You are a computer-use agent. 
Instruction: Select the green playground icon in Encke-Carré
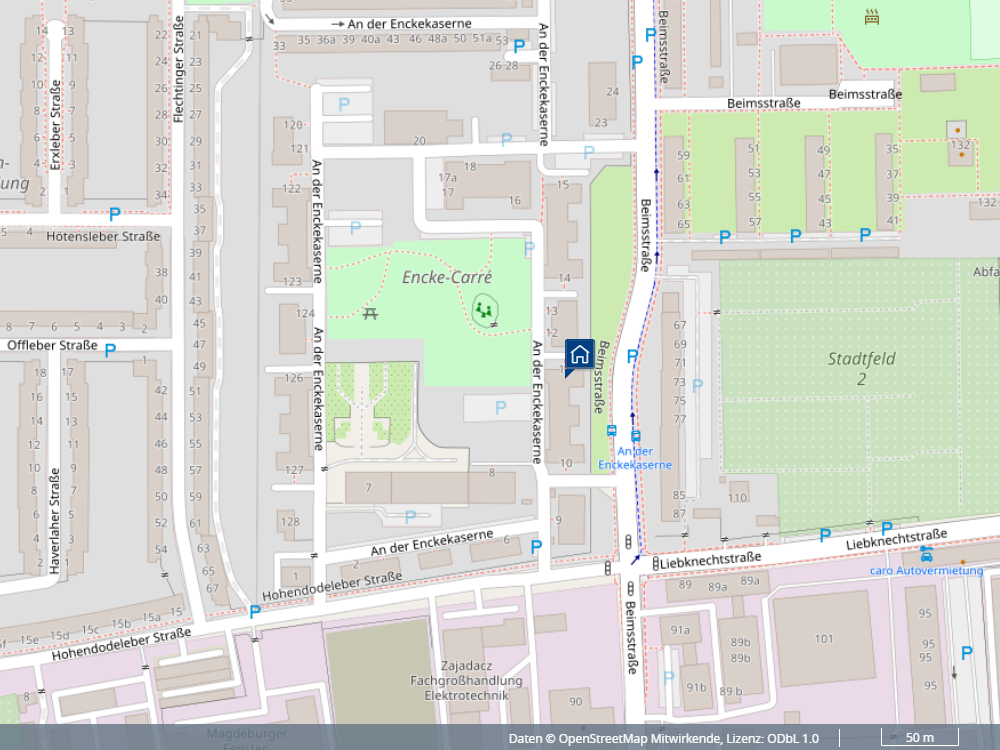(x=485, y=310)
